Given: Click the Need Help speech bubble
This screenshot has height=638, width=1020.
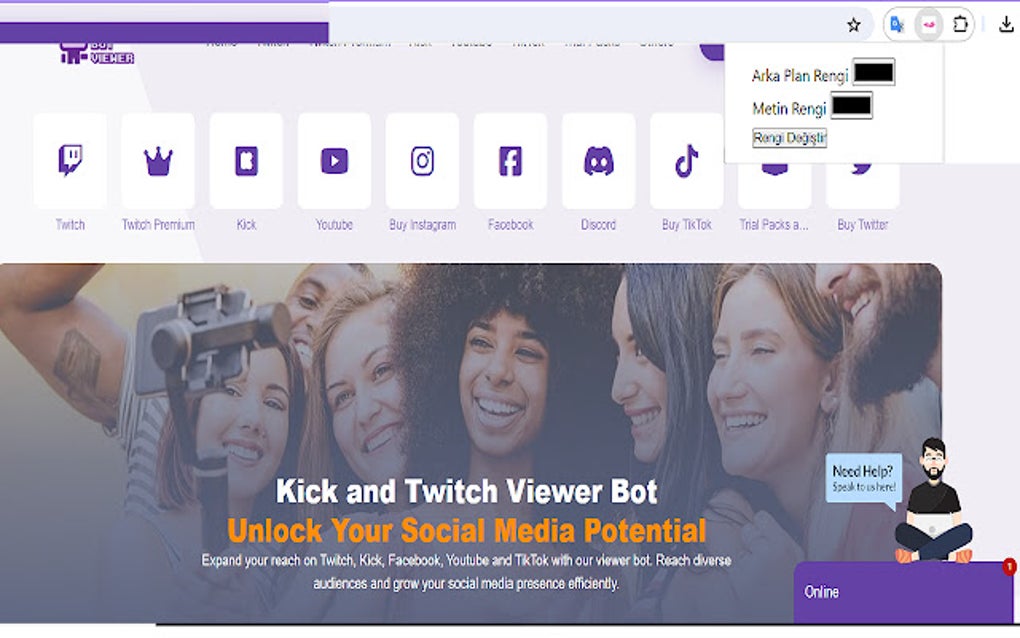Looking at the screenshot, I should click(864, 478).
